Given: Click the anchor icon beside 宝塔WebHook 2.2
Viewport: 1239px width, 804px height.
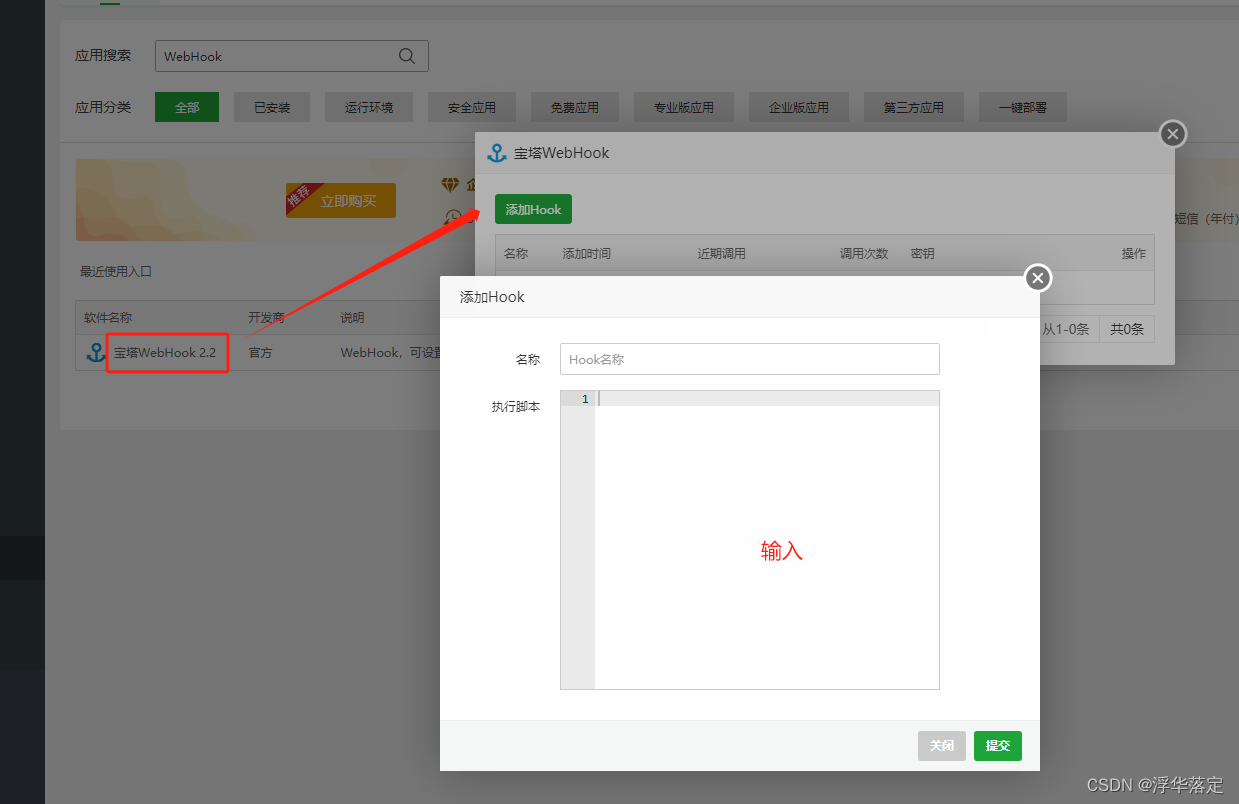Looking at the screenshot, I should coord(96,352).
